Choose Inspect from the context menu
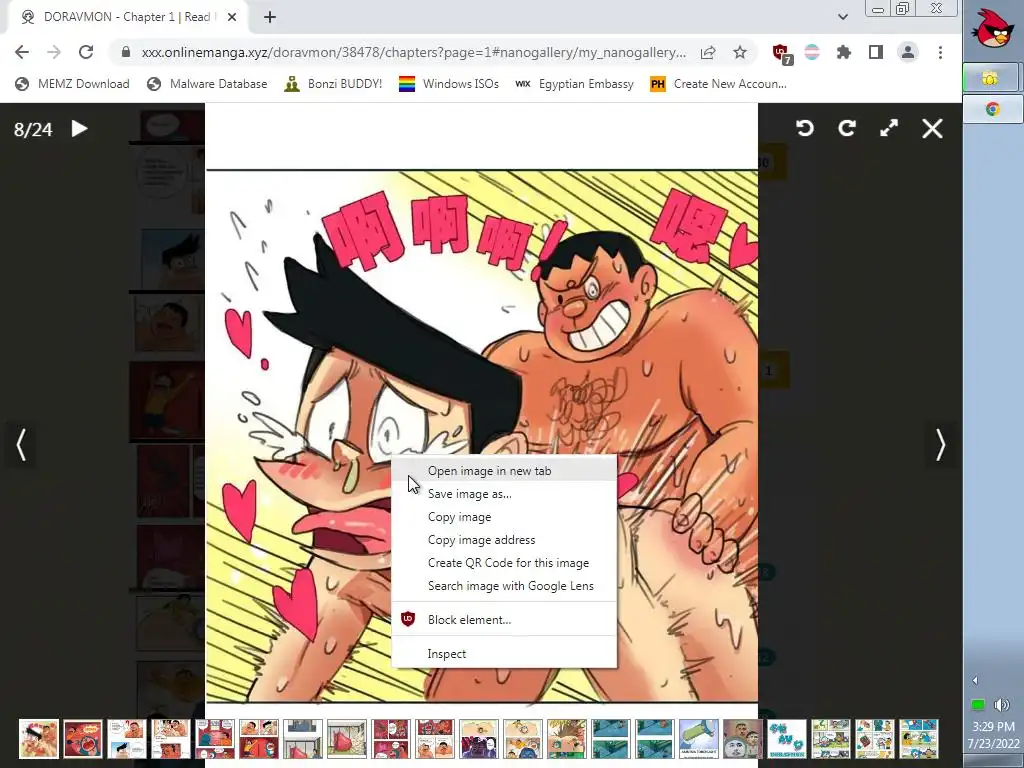Viewport: 1024px width, 768px height. pyautogui.click(x=504, y=653)
